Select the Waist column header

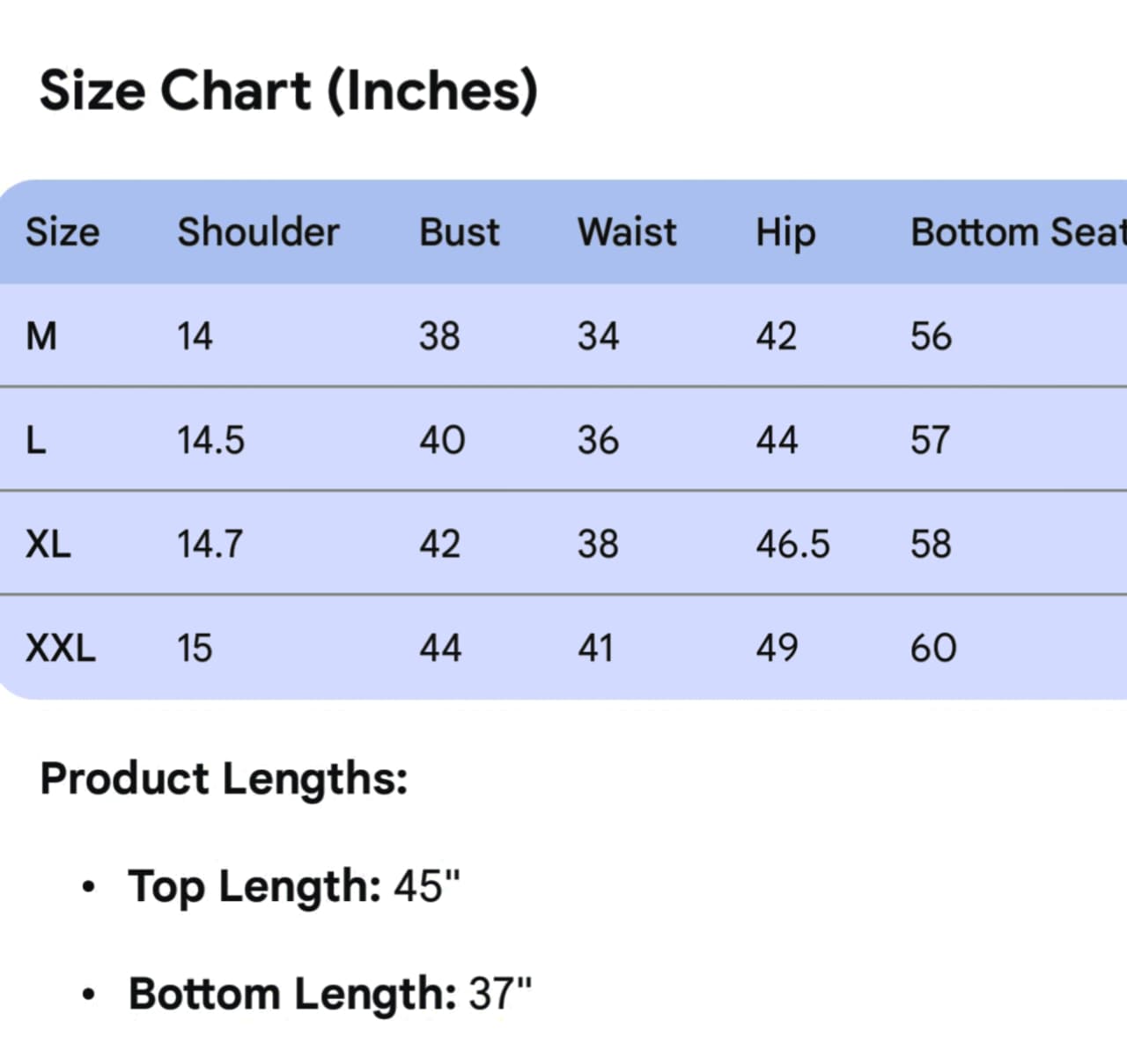click(x=627, y=232)
